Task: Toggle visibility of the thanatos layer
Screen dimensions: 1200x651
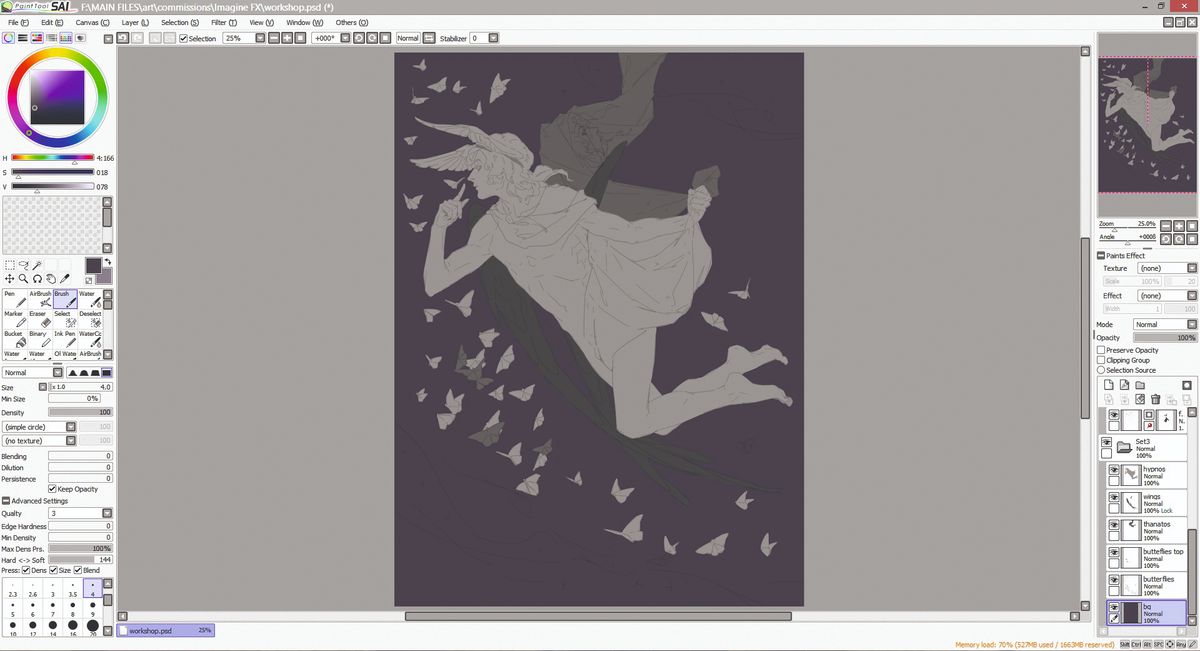Action: coord(1113,525)
